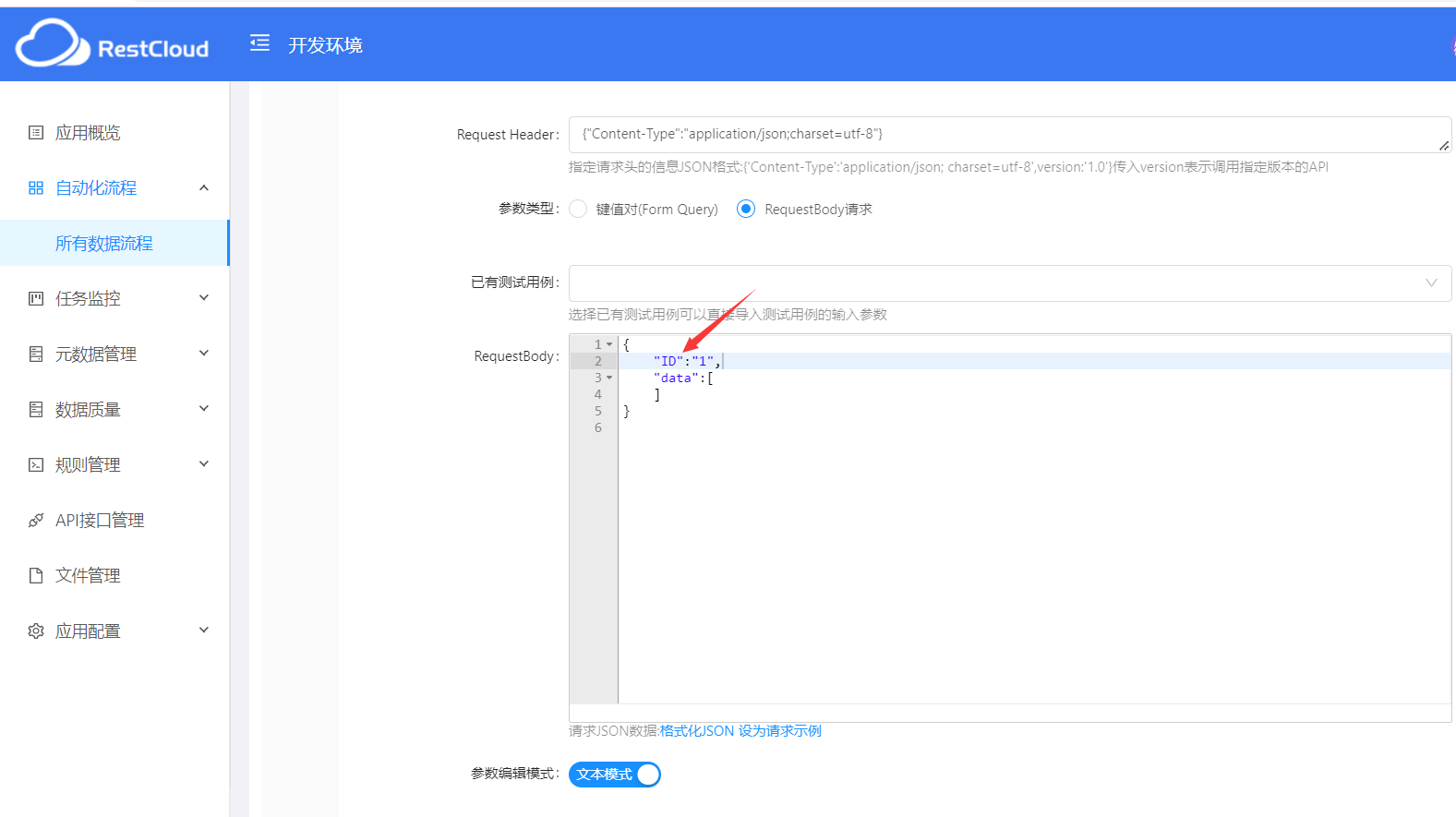Click into the Request Header field
Image resolution: width=1456 pixels, height=817 pixels.
1010,135
